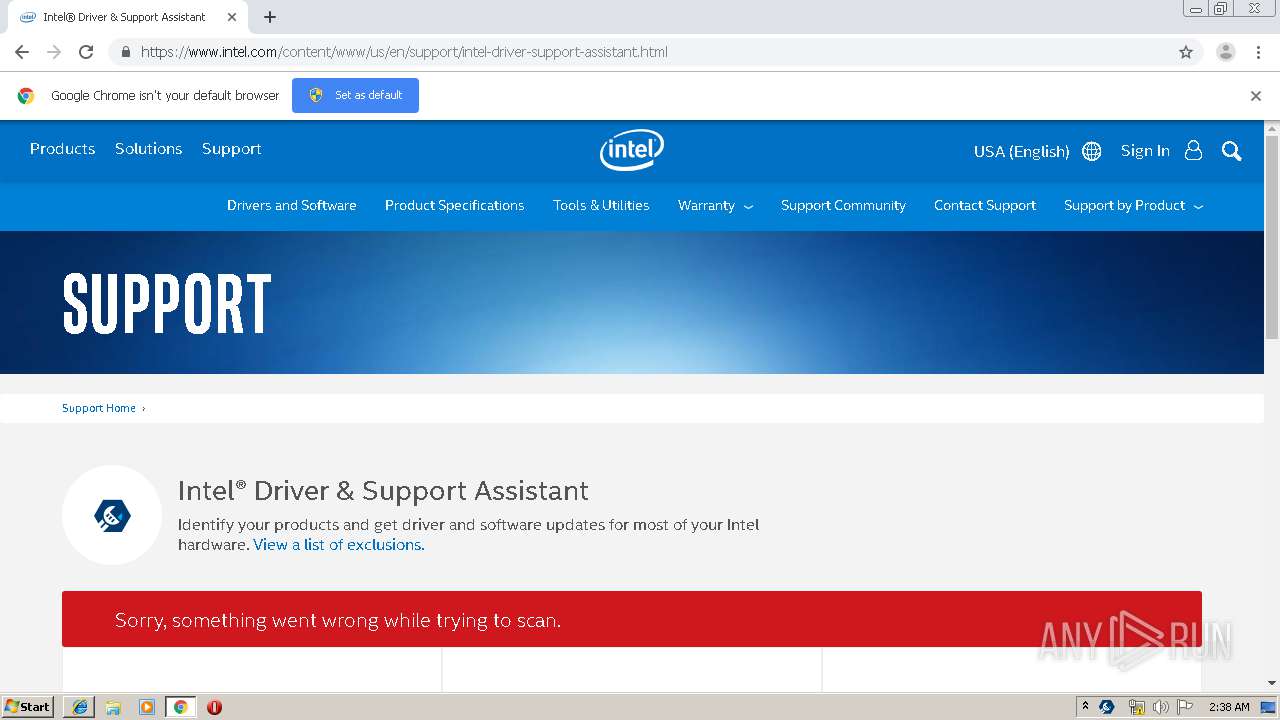This screenshot has height=720, width=1280.
Task: Go forward to the next page
Action: coord(54,52)
